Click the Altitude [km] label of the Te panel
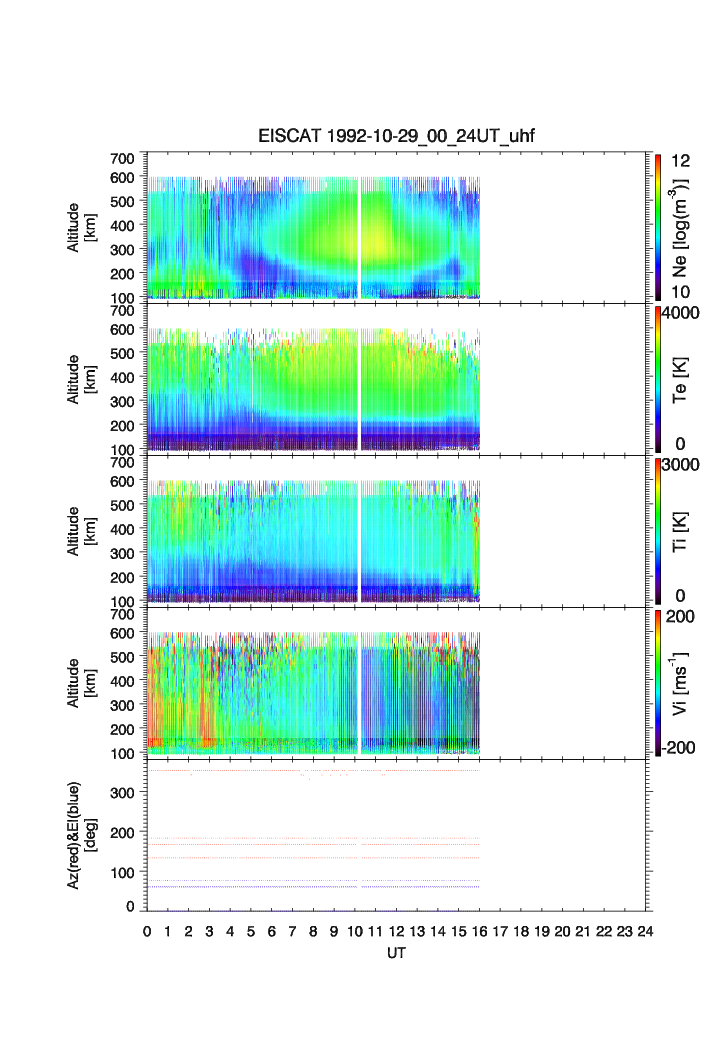 pyautogui.click(x=81, y=380)
